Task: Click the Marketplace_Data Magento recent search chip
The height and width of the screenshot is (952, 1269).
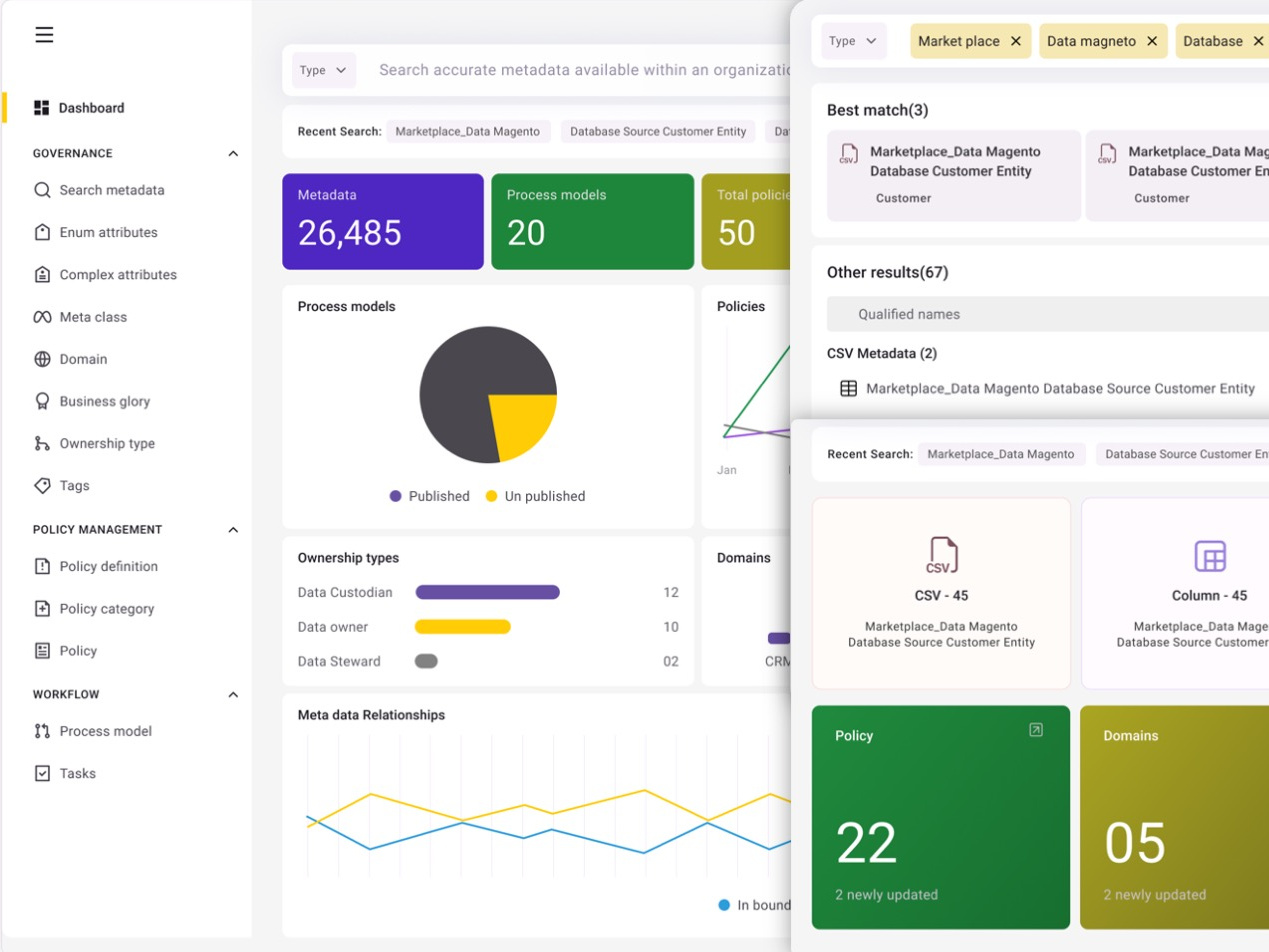Action: 1002,454
